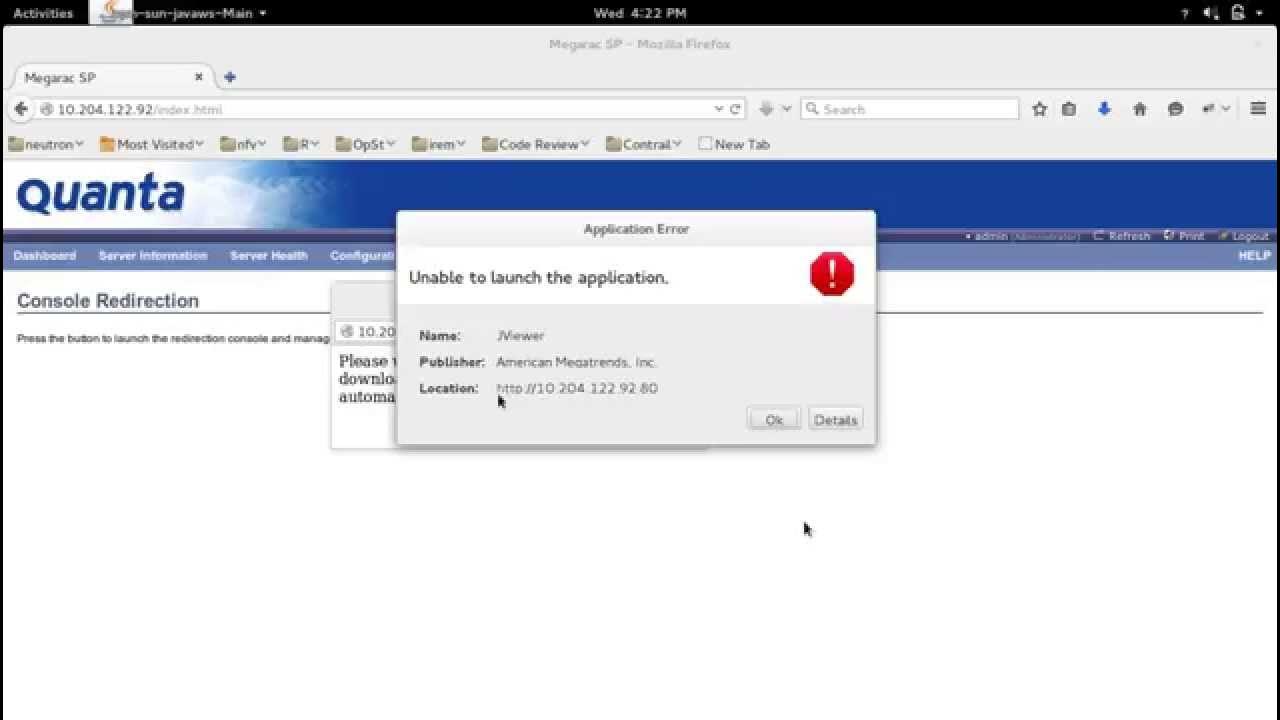Open downloads with the blue arrow icon
The width and height of the screenshot is (1280, 720).
tap(1104, 109)
